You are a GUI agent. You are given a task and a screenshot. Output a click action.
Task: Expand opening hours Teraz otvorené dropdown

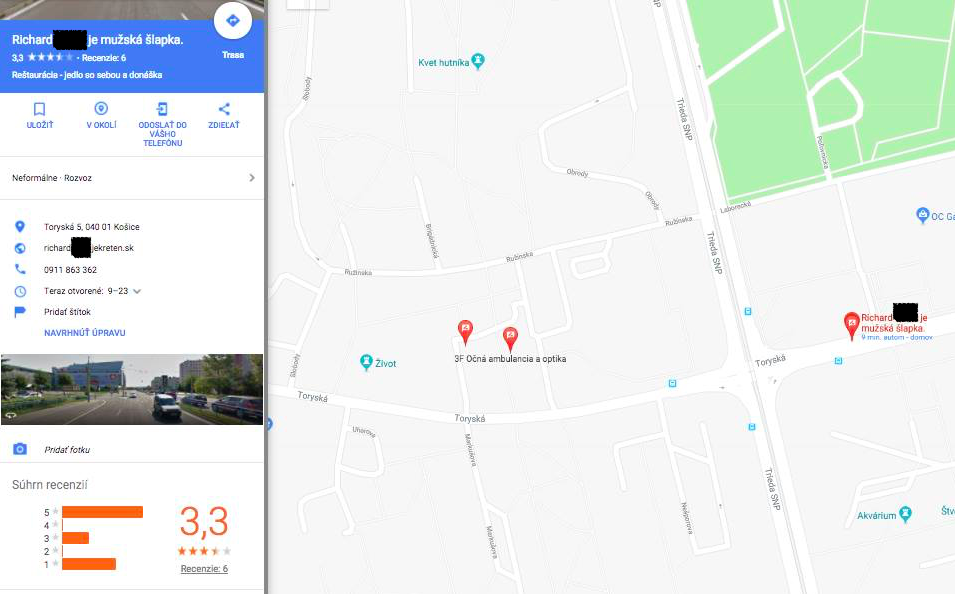pos(137,291)
